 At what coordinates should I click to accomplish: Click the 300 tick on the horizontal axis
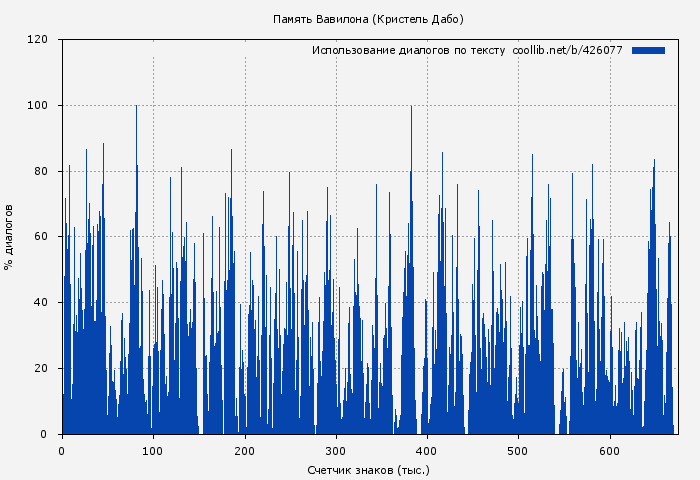(336, 451)
